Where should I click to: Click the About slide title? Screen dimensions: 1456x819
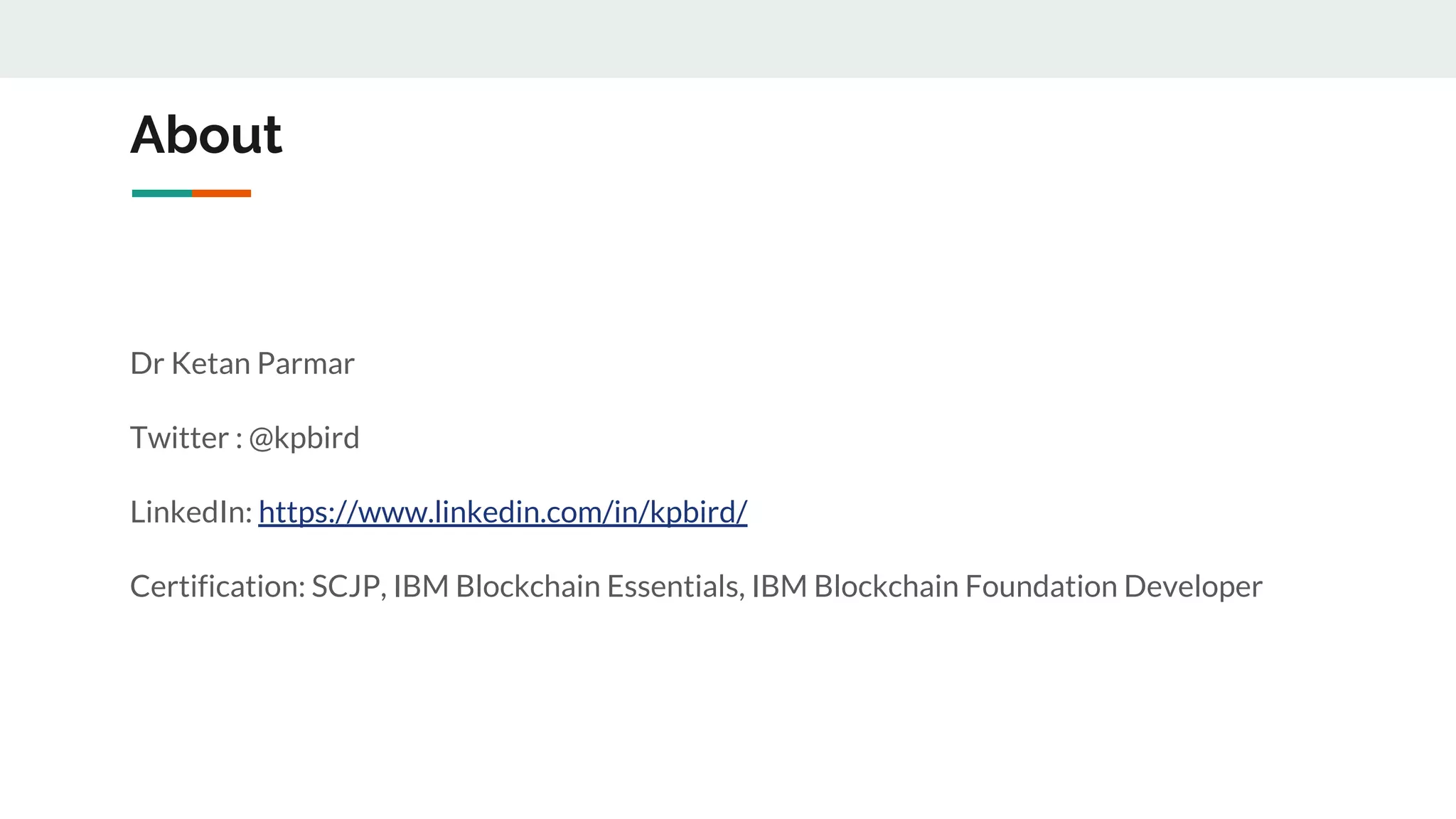coord(206,134)
